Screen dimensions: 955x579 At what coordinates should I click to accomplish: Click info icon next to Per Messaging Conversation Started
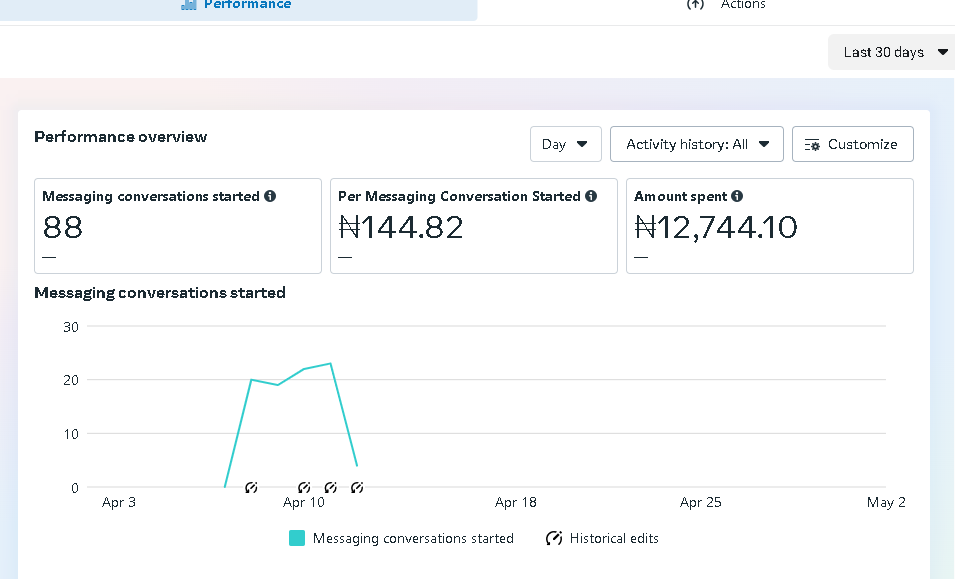(x=591, y=196)
